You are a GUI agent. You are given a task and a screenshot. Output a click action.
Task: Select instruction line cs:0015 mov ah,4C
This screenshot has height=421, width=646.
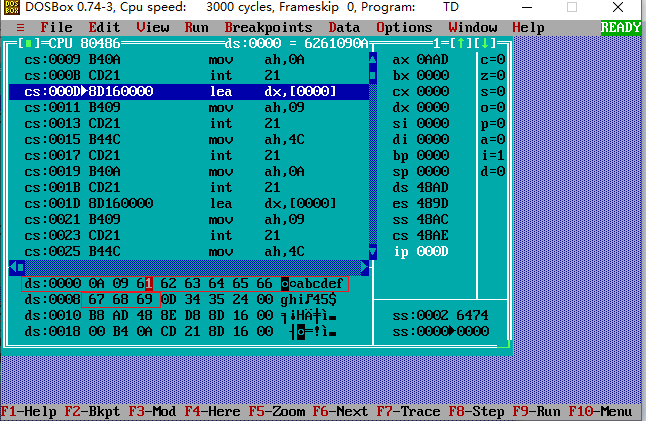click(x=189, y=140)
